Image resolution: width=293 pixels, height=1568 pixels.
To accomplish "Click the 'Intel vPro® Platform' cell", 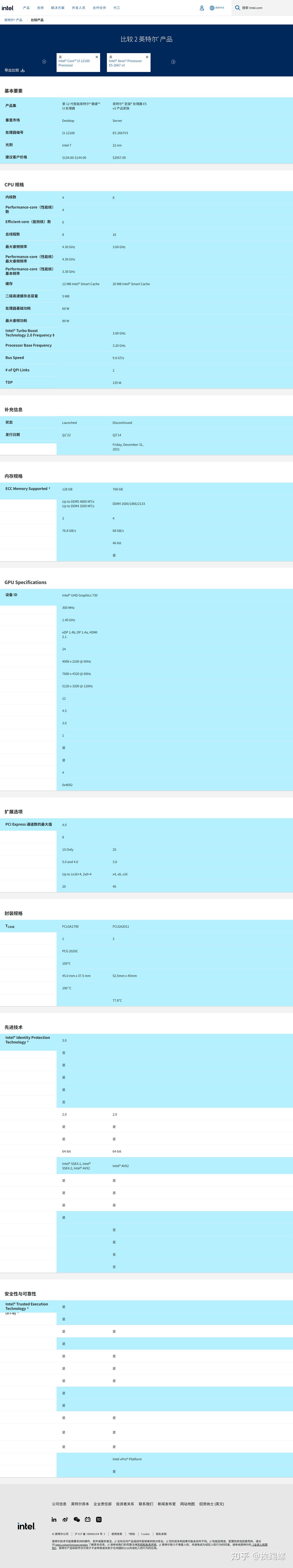I will click(x=127, y=1459).
